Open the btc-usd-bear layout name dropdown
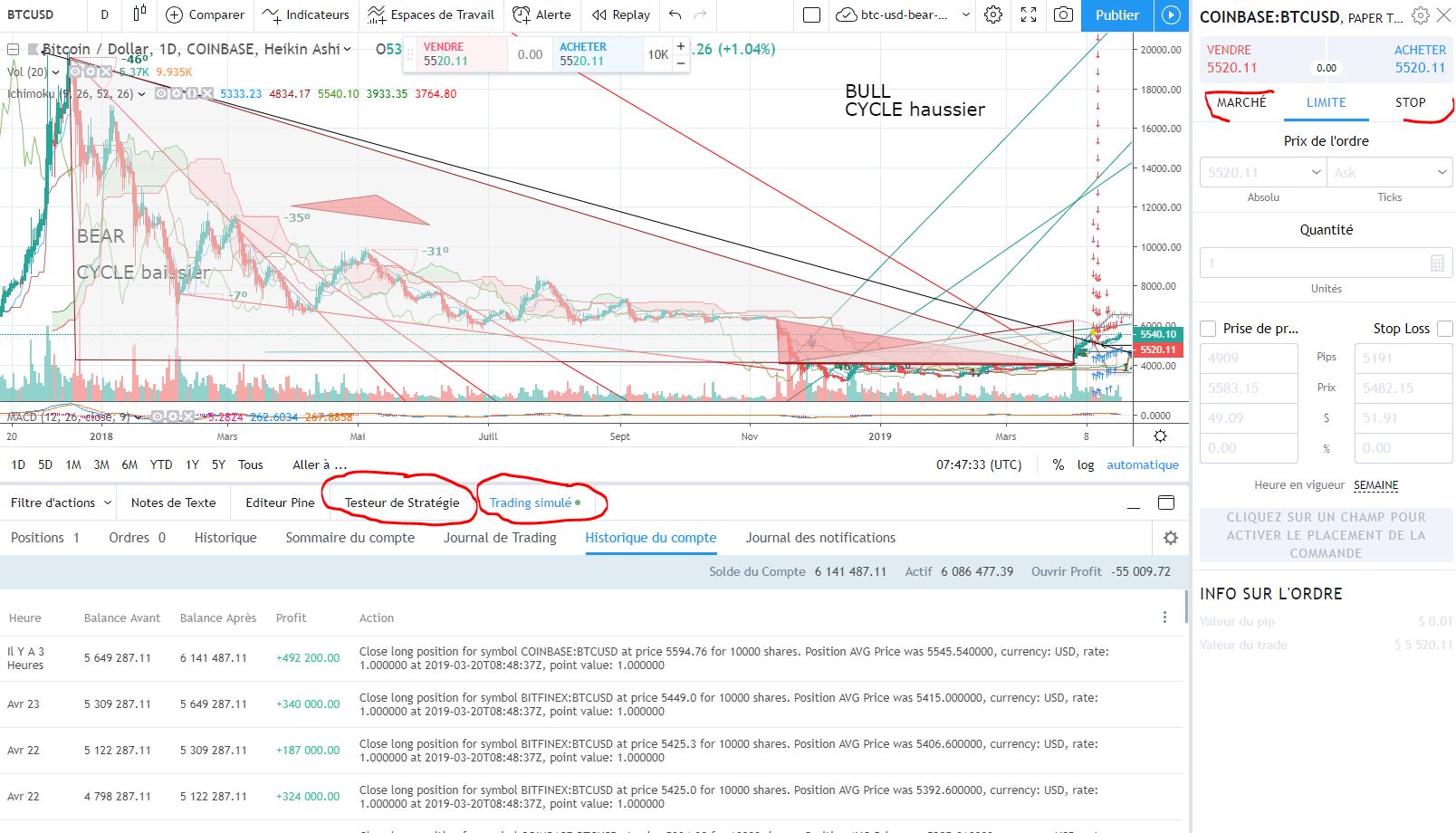Image resolution: width=1456 pixels, height=833 pixels. (x=965, y=14)
